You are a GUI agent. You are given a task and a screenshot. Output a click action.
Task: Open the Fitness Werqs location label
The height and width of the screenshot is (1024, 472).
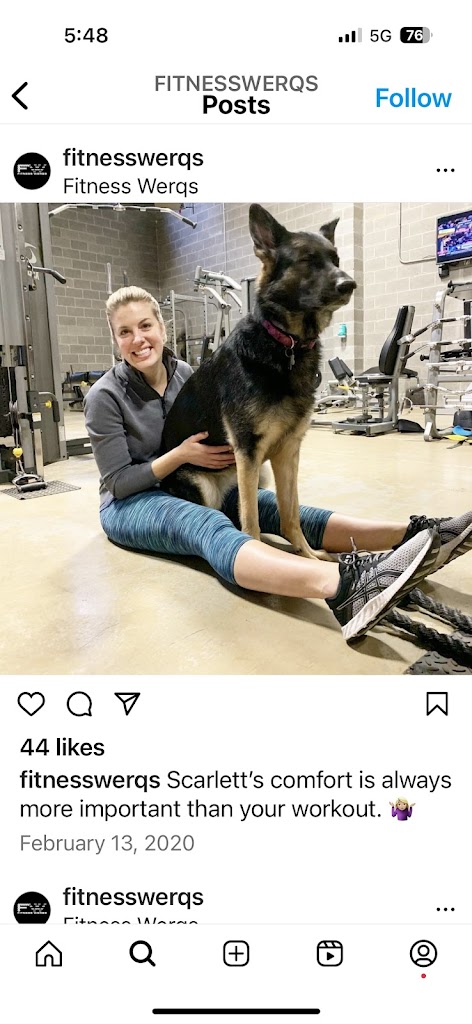131,186
